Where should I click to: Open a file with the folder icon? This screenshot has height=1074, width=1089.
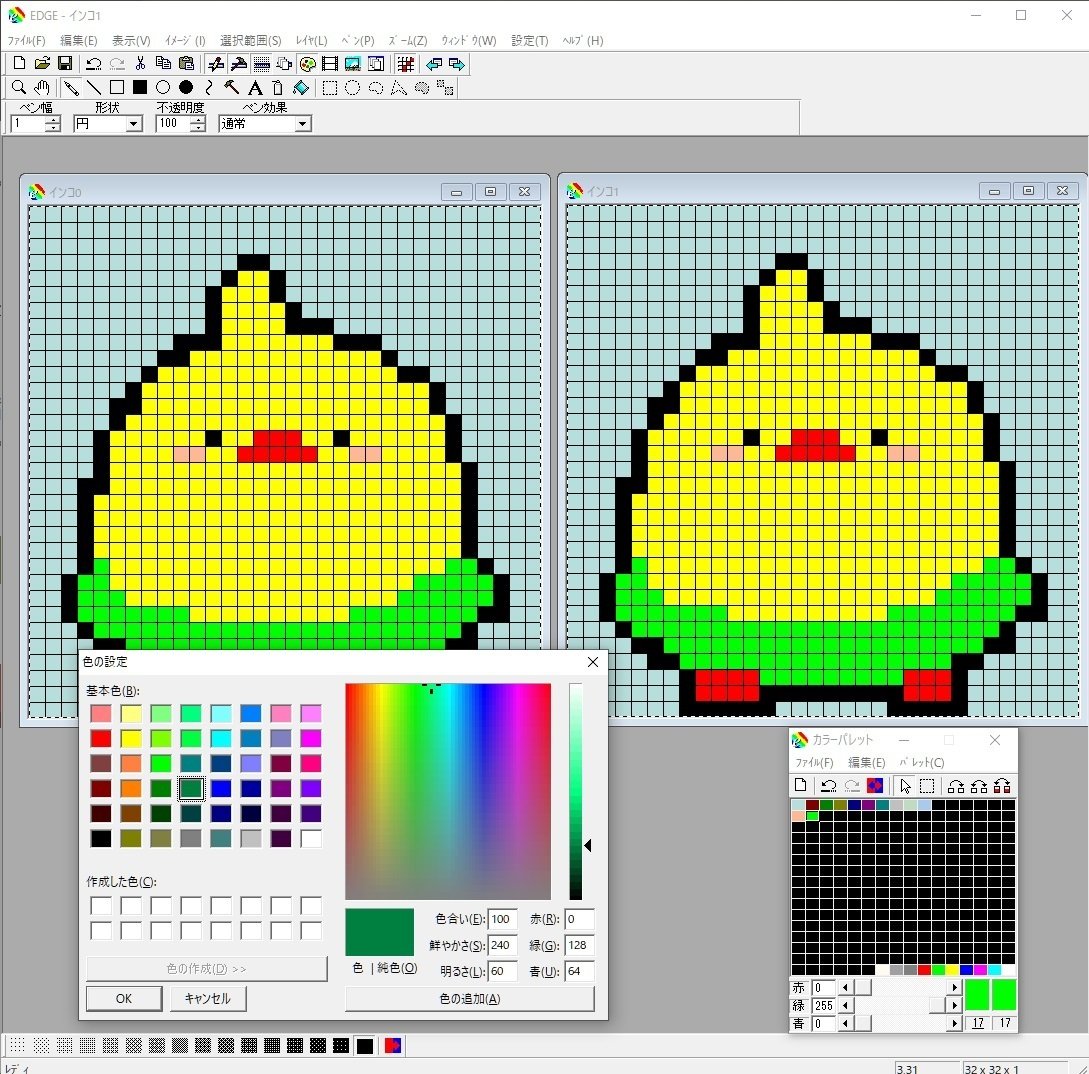point(42,64)
